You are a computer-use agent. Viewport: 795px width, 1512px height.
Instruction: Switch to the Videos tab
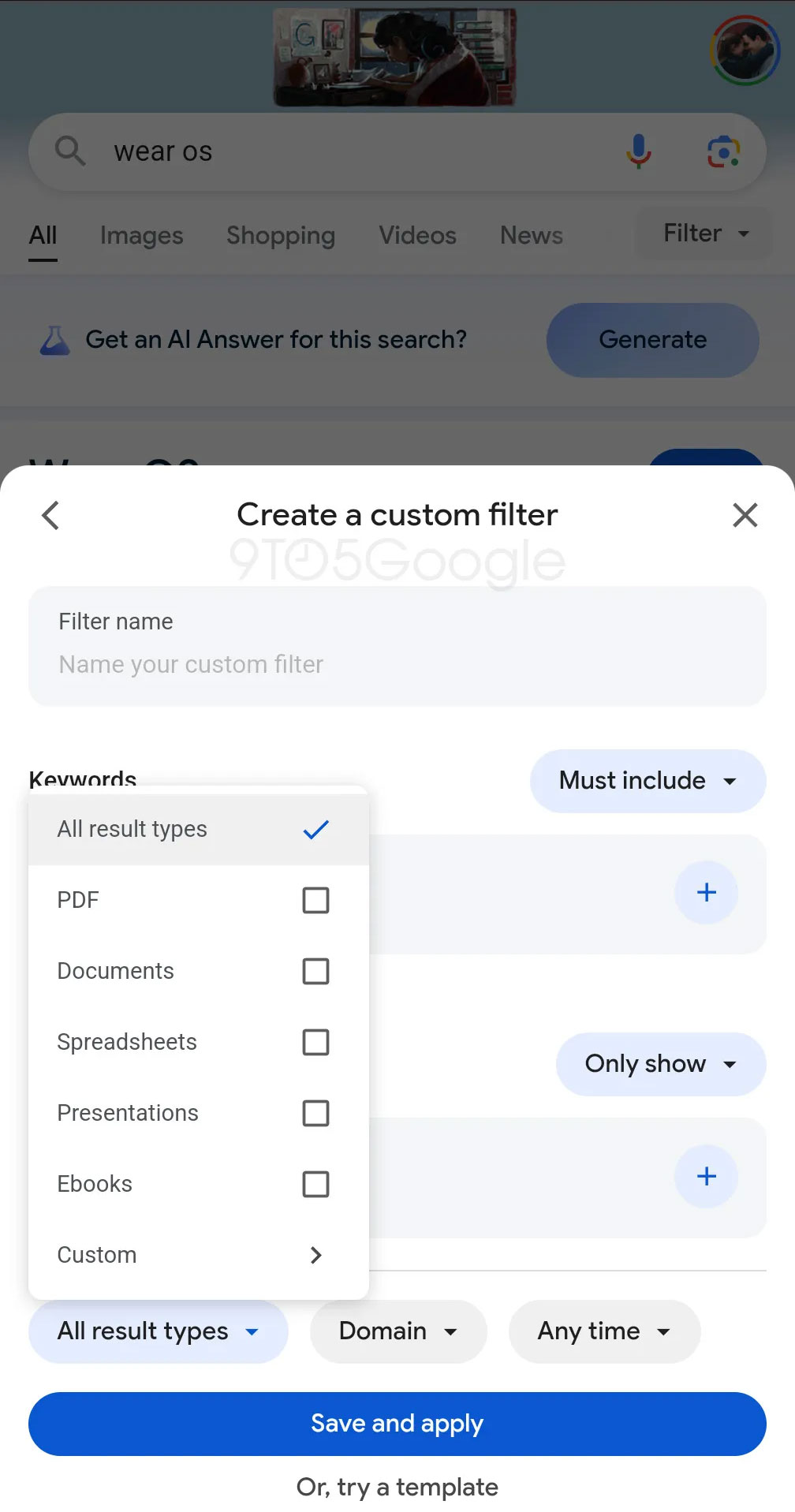[417, 235]
